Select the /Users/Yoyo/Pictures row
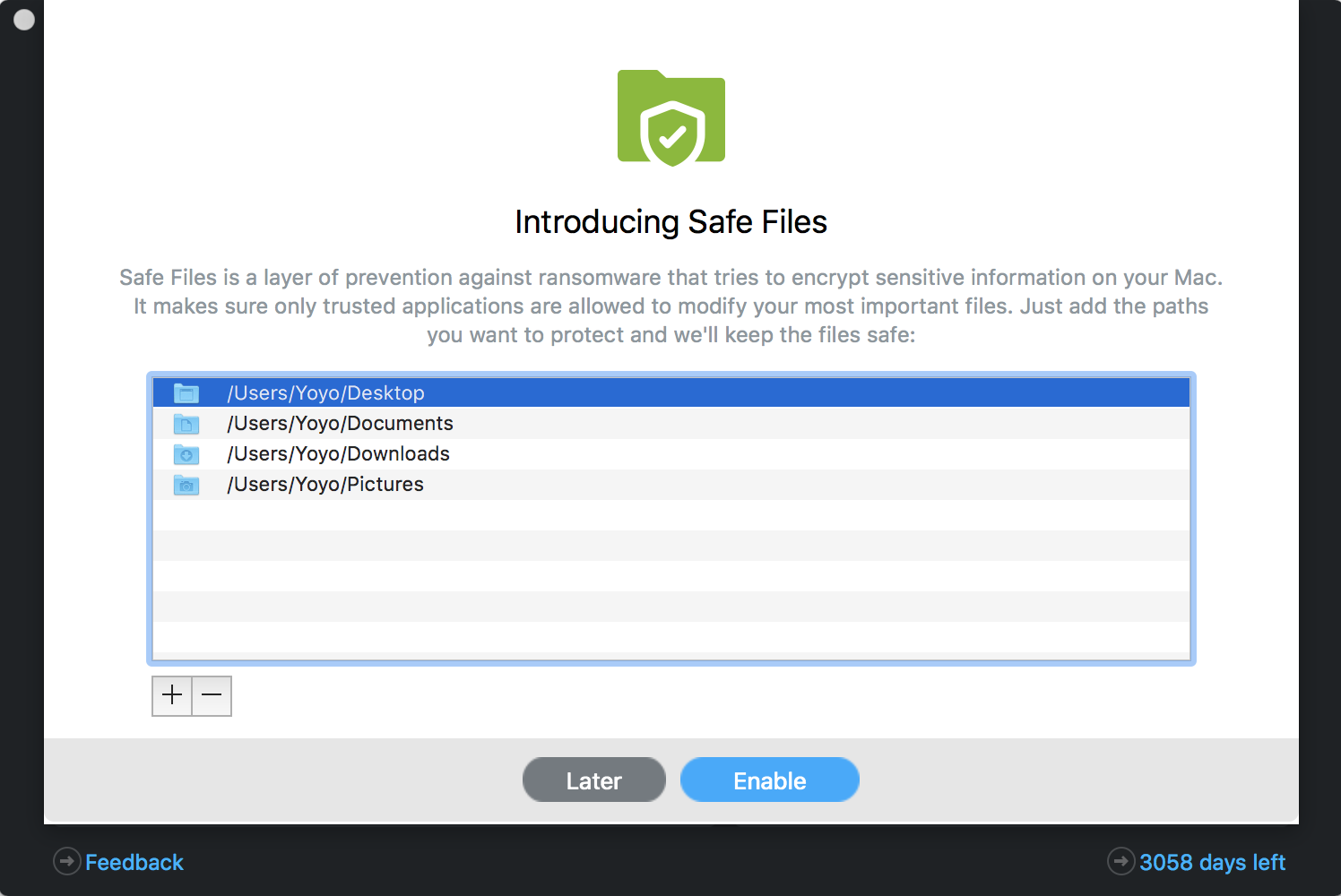This screenshot has height=896, width=1341. (x=671, y=485)
